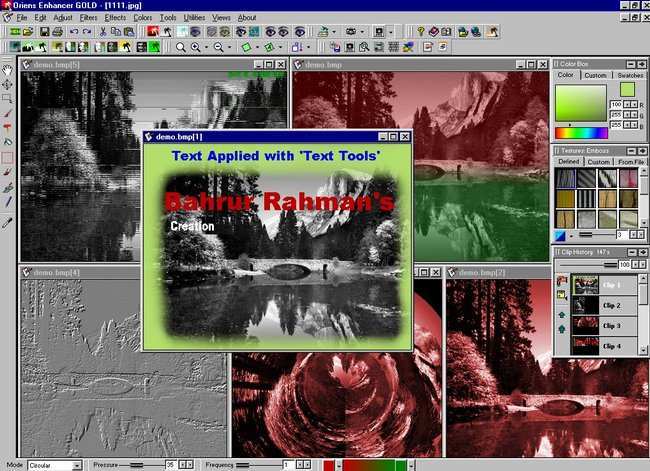Screen dimensions: 650x471
Task: Open the Views menu
Action: point(221,17)
